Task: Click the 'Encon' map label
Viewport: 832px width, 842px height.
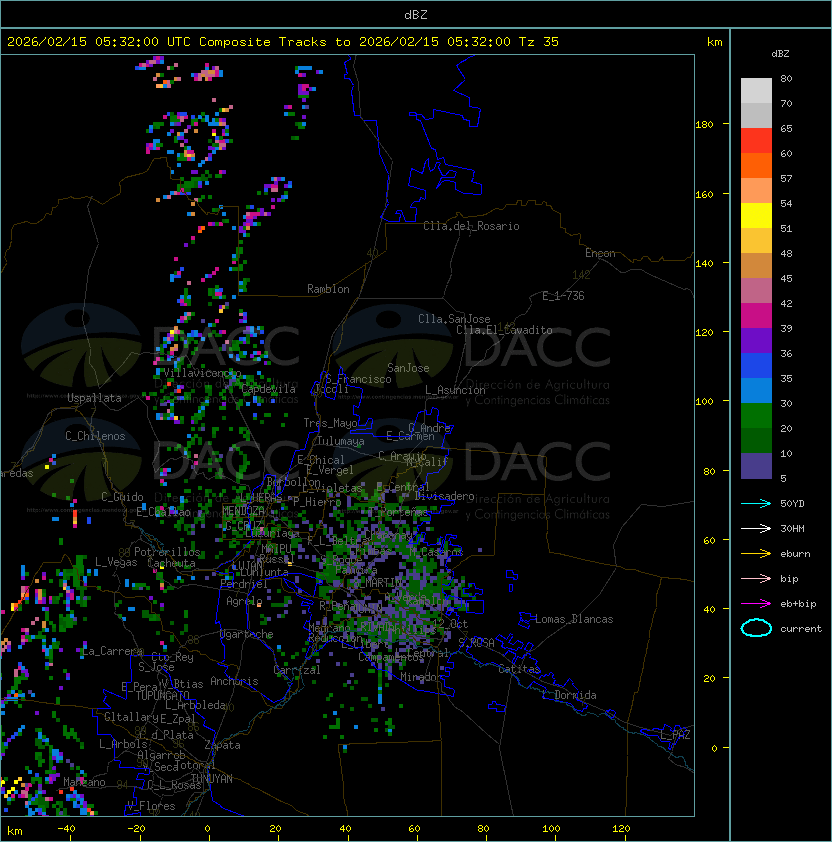Action: pyautogui.click(x=600, y=253)
